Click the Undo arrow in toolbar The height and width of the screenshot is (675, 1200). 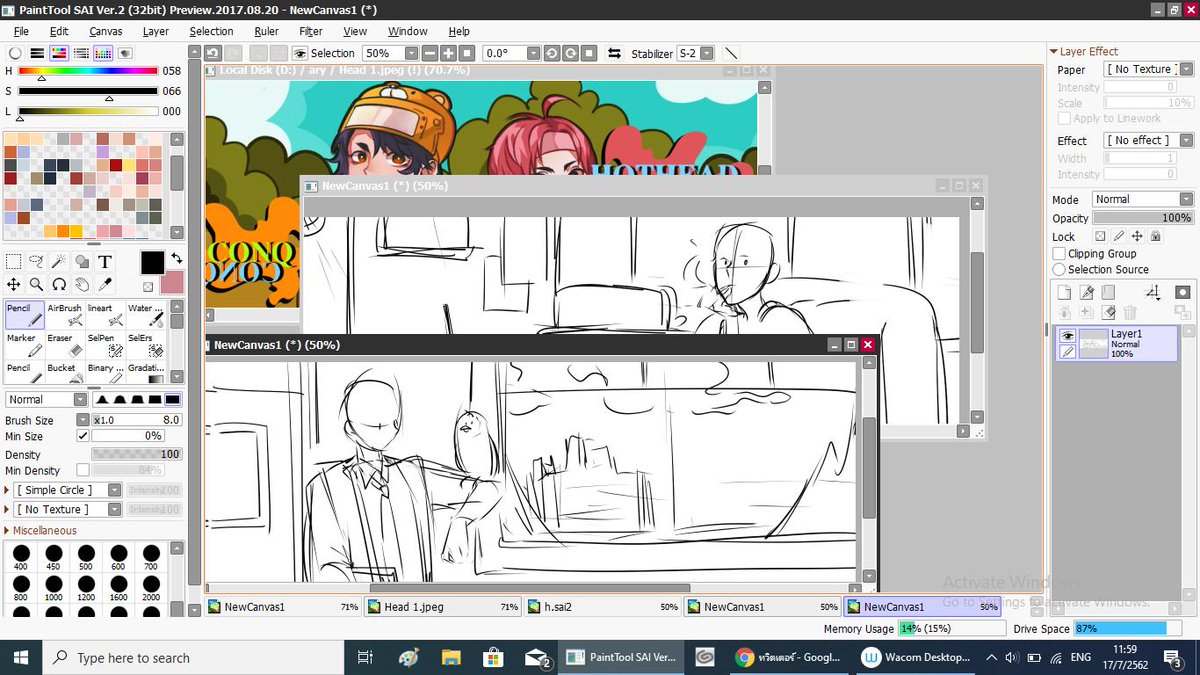[x=212, y=53]
